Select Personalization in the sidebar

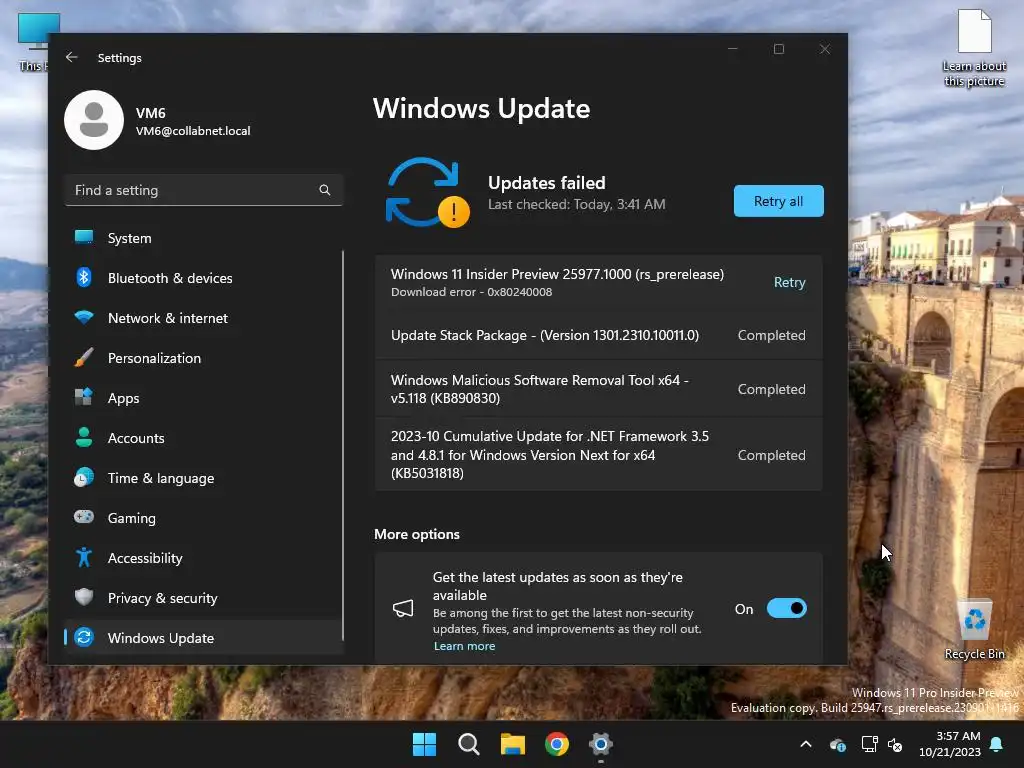tap(204, 358)
